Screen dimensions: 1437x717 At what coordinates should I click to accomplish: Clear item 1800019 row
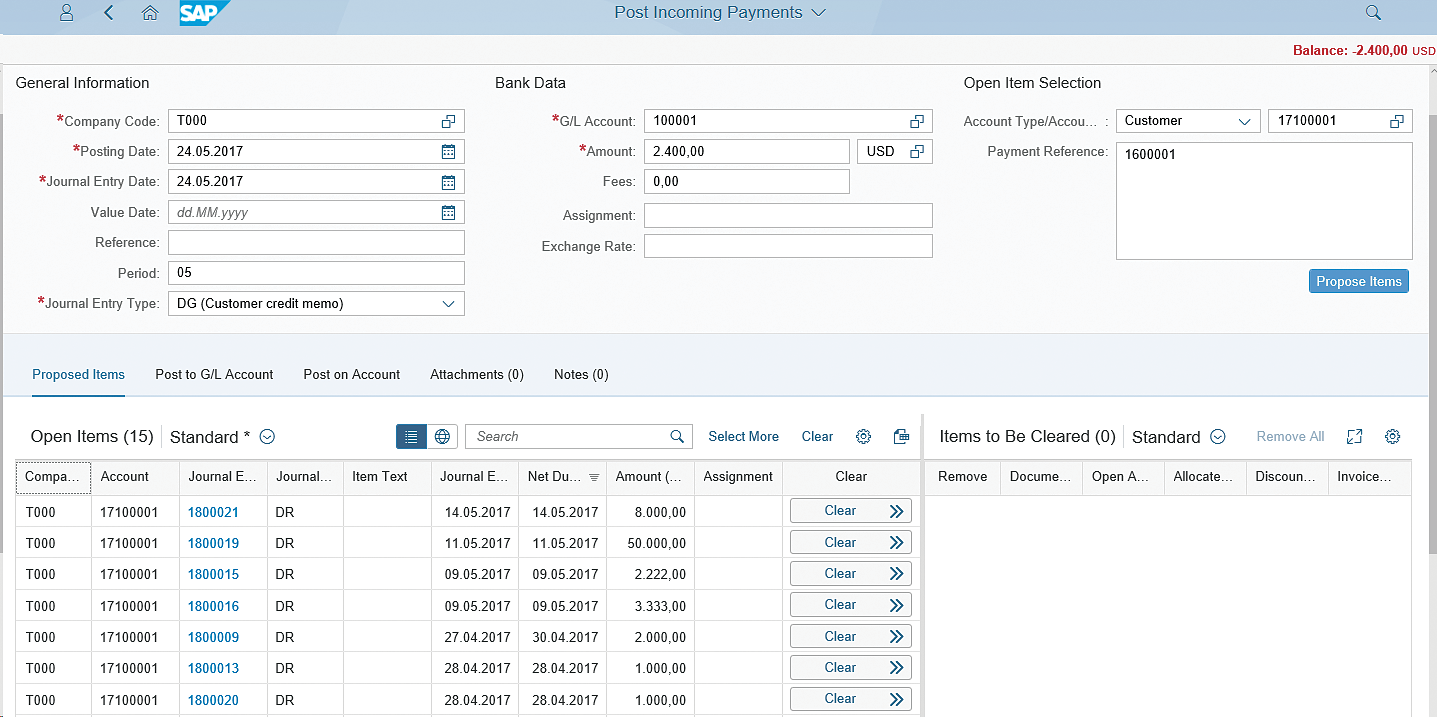coord(851,542)
